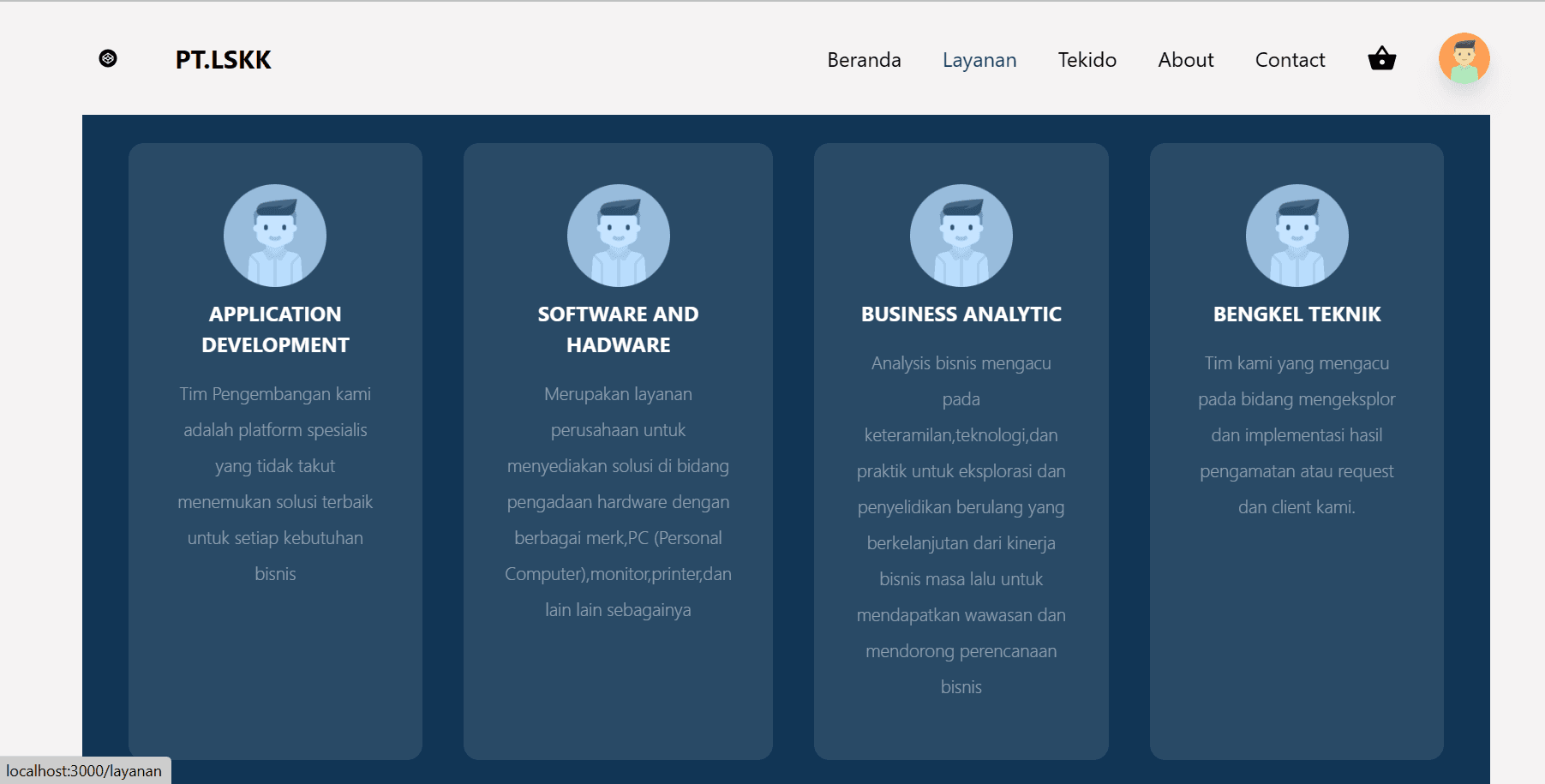Click the Software and Hadware avatar icon
This screenshot has width=1545, height=784.
pyautogui.click(x=618, y=236)
